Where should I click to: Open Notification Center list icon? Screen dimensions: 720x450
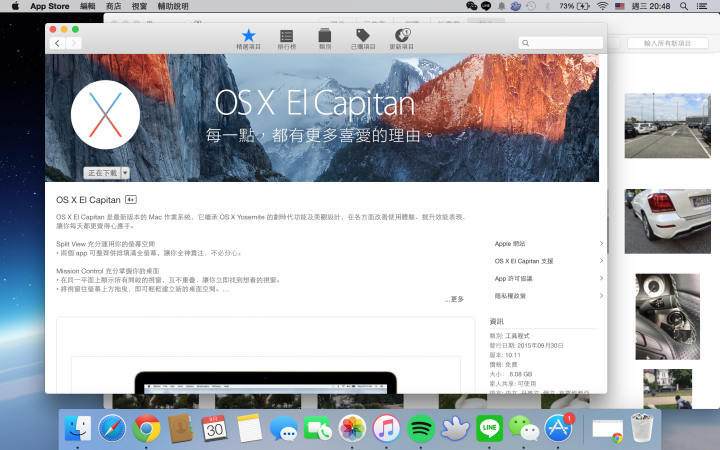[x=702, y=6]
